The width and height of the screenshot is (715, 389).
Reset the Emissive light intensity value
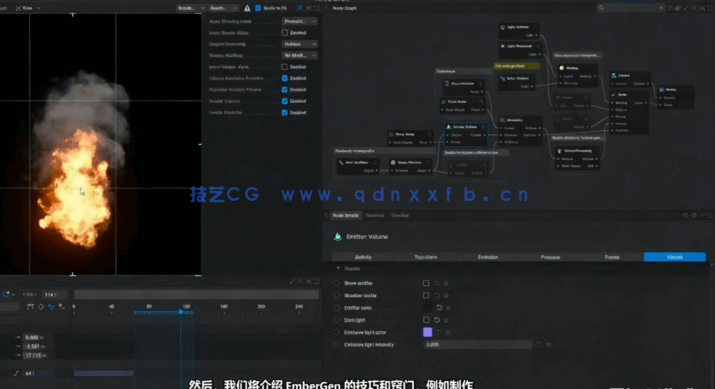(539, 345)
